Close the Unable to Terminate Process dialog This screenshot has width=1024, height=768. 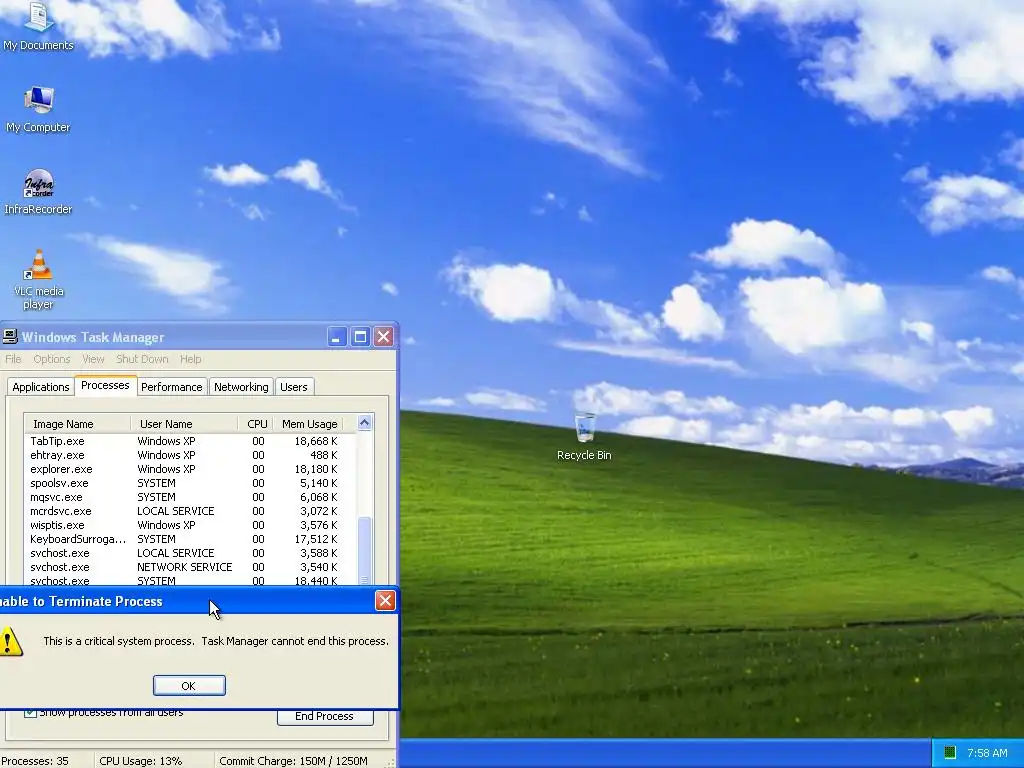pos(385,601)
